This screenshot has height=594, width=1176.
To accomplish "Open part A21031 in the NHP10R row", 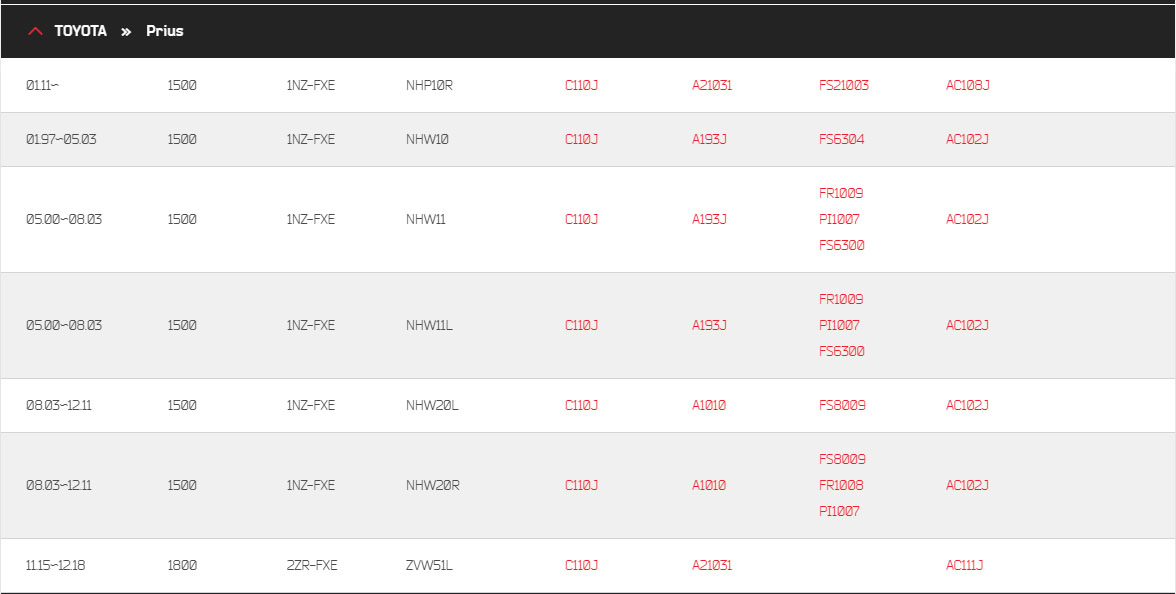I will click(x=712, y=86).
